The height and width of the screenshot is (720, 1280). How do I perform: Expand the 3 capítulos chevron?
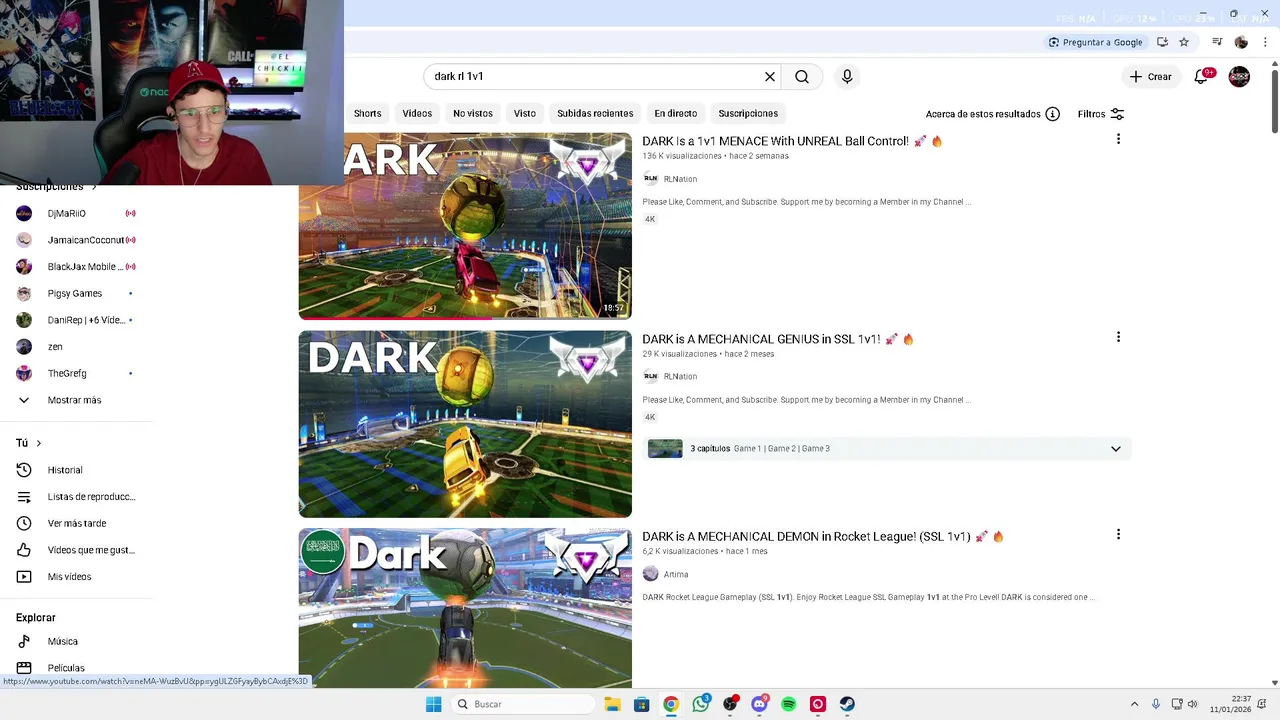click(1116, 449)
